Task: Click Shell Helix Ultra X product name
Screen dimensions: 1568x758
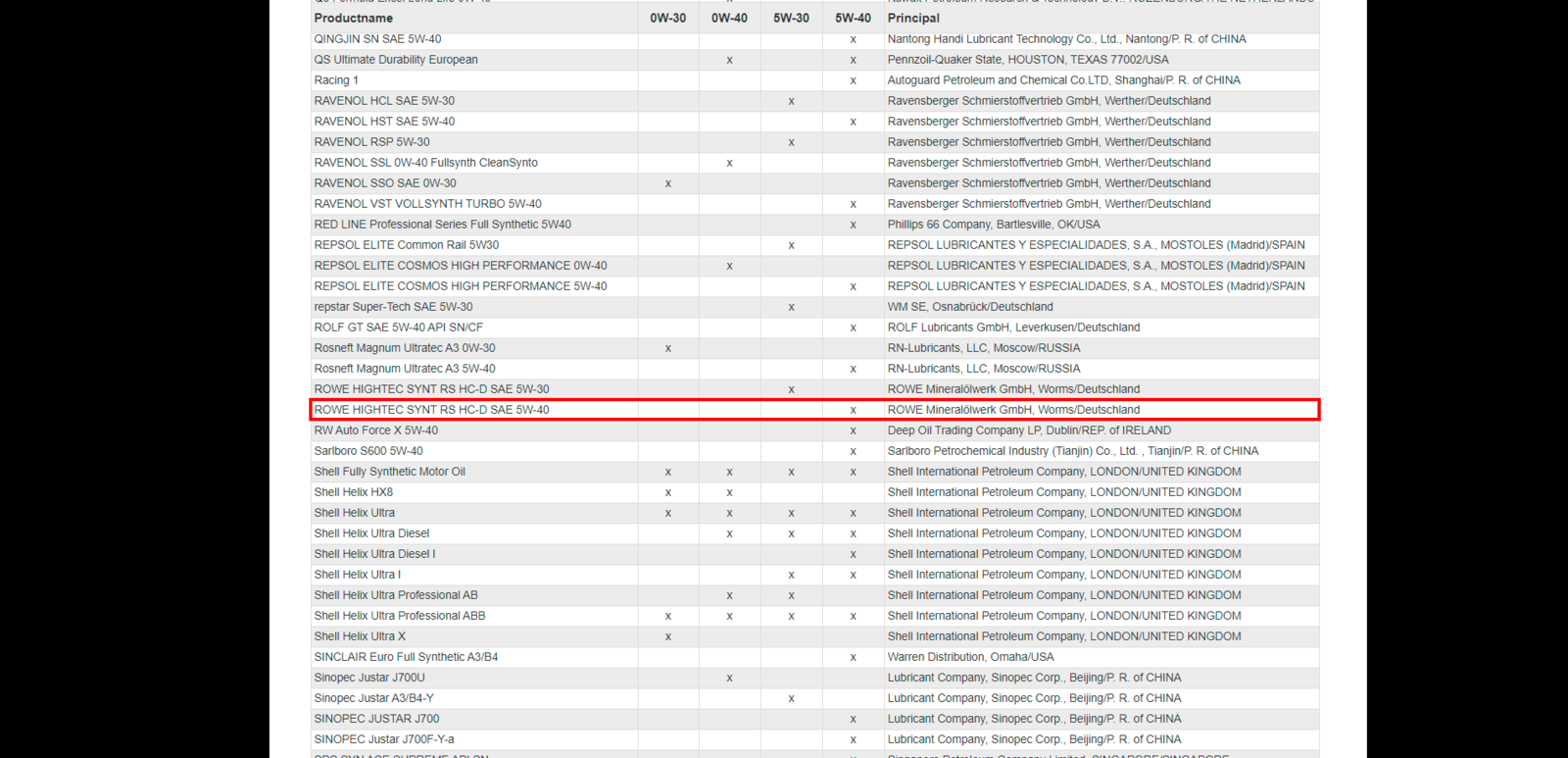Action: click(360, 636)
